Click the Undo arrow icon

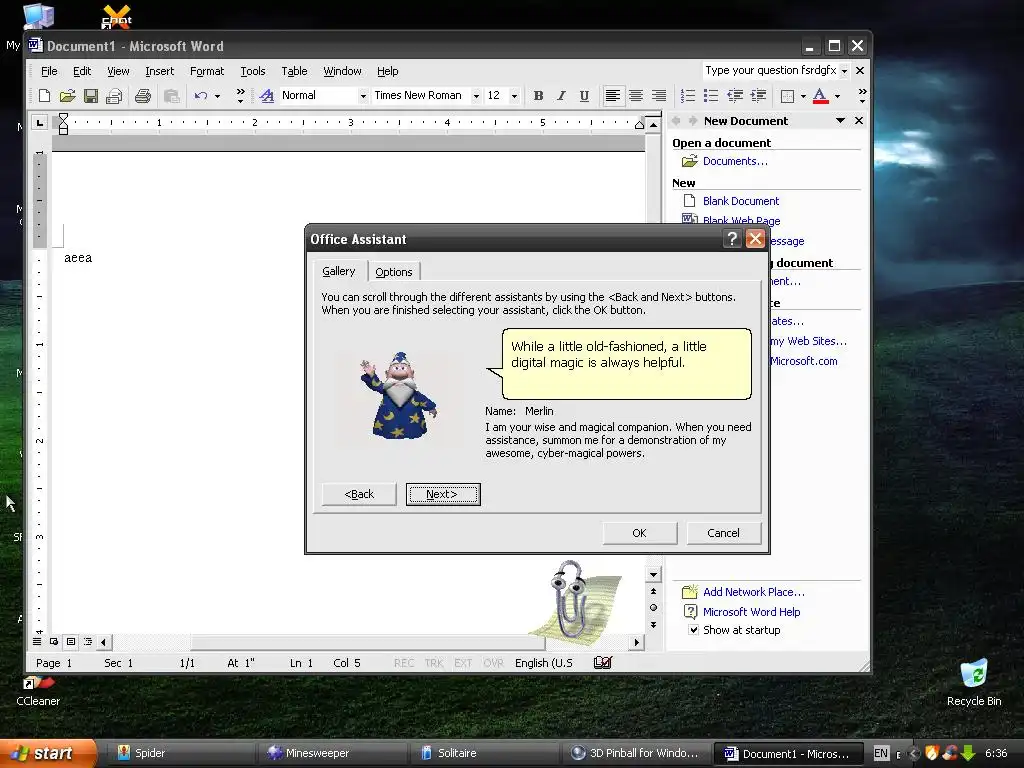point(201,96)
